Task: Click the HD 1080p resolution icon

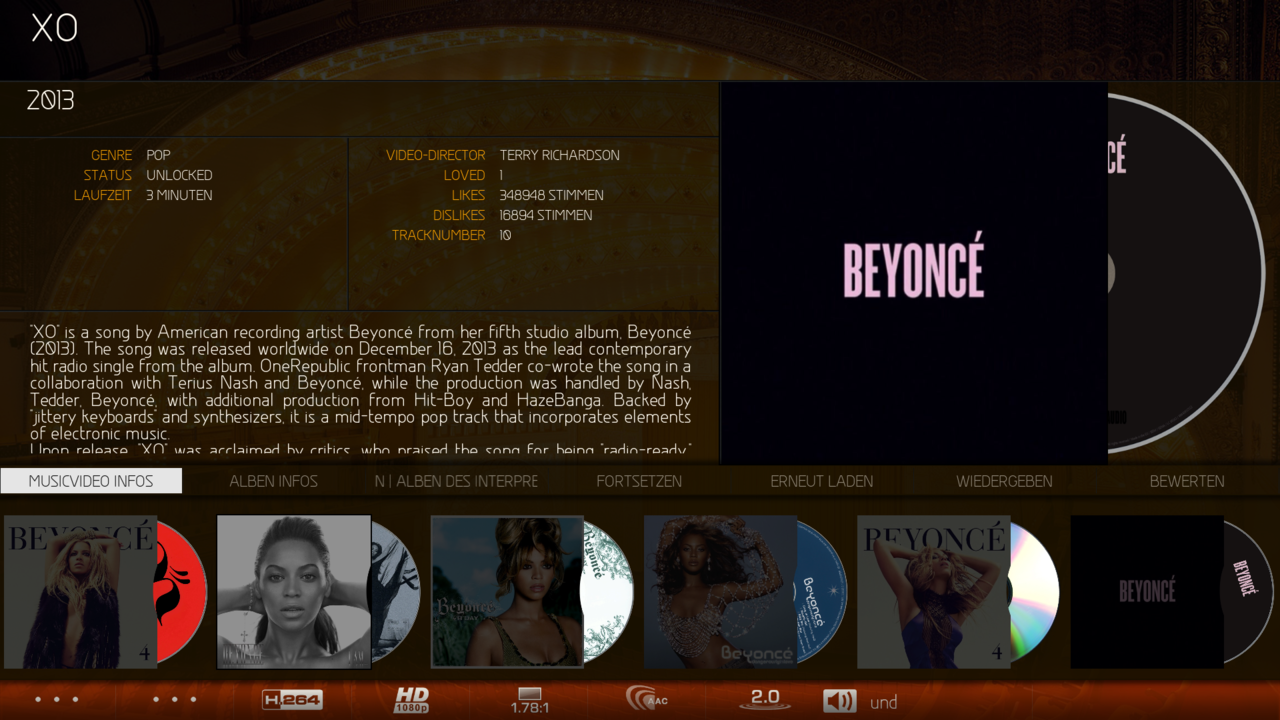Action: 411,700
